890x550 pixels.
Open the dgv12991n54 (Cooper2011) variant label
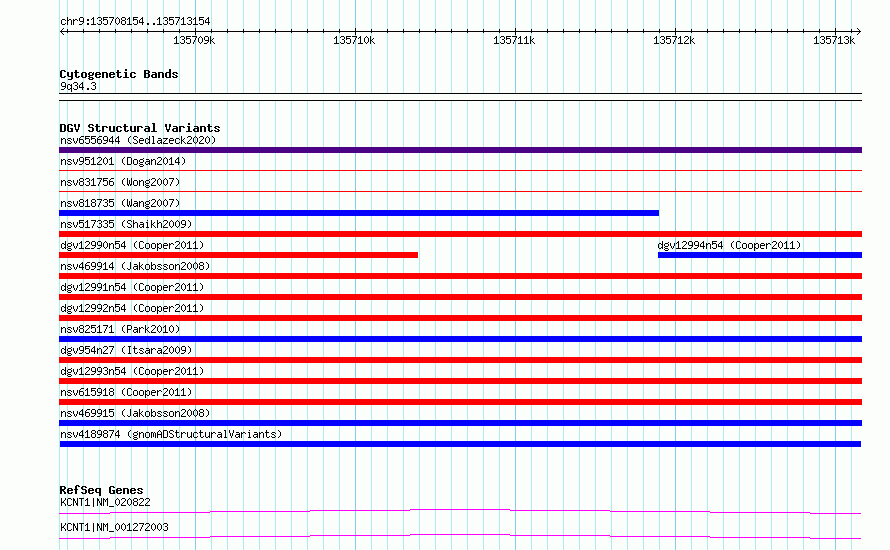tap(132, 287)
